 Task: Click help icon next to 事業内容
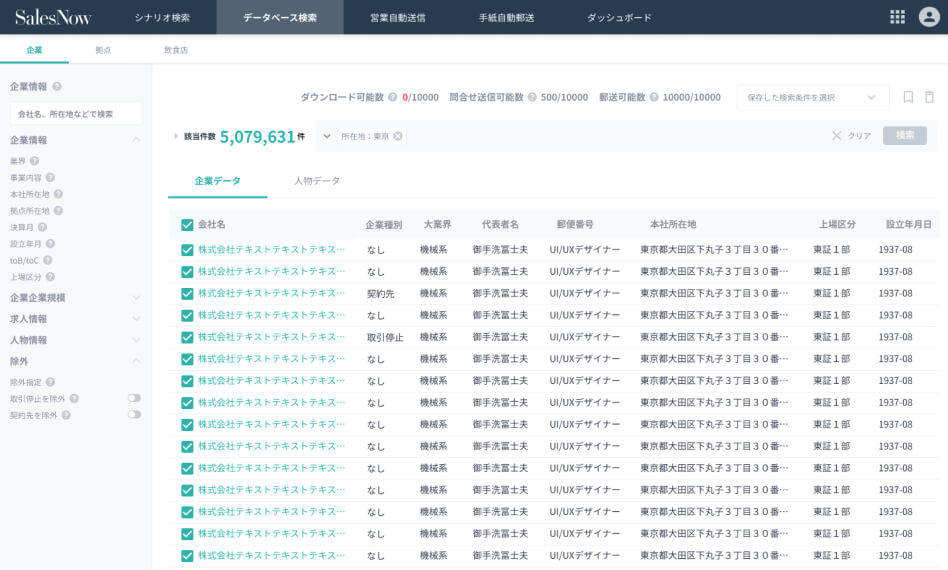(50, 177)
